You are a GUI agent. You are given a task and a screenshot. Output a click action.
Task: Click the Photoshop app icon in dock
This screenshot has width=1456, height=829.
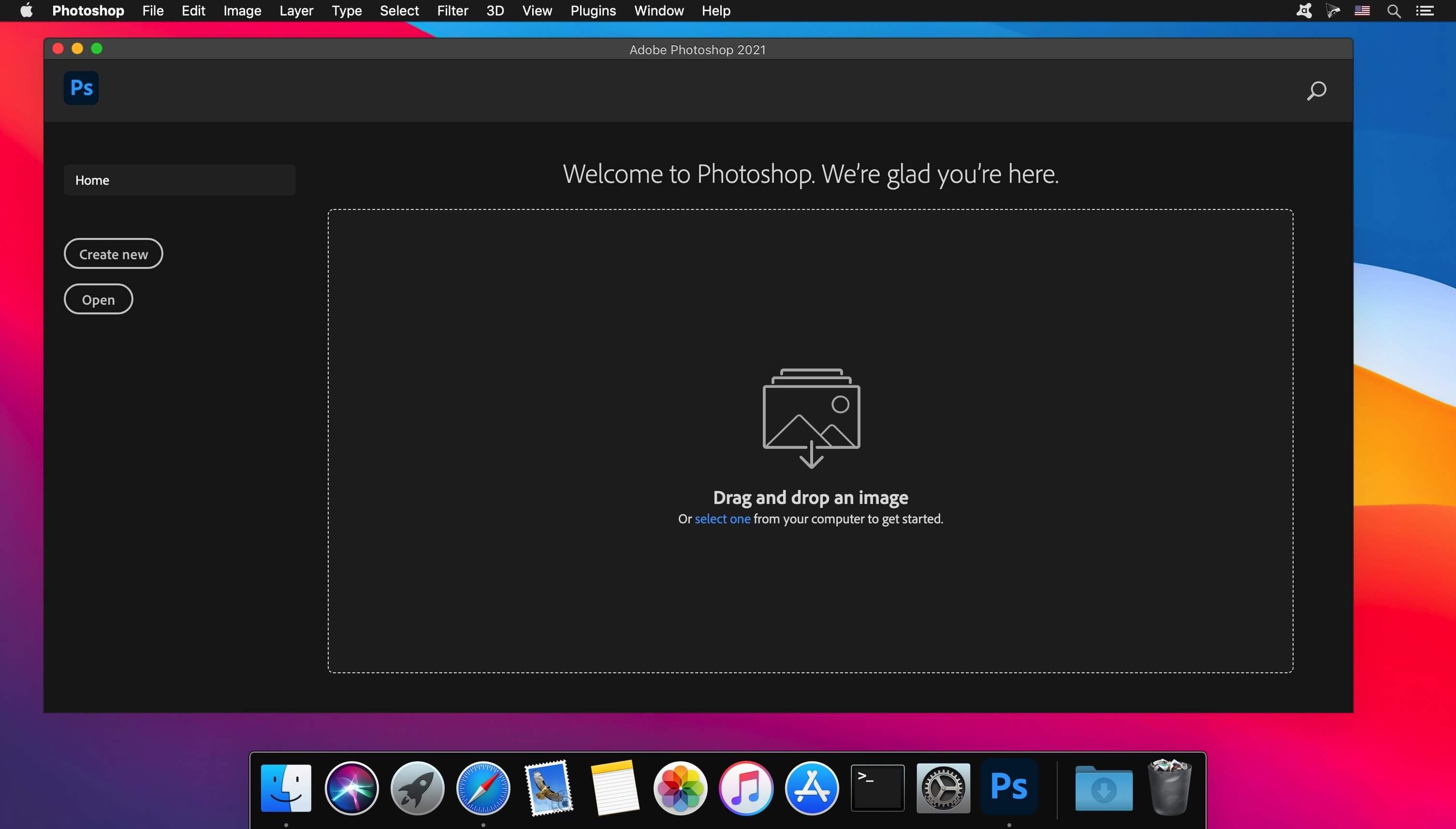[x=1009, y=787]
